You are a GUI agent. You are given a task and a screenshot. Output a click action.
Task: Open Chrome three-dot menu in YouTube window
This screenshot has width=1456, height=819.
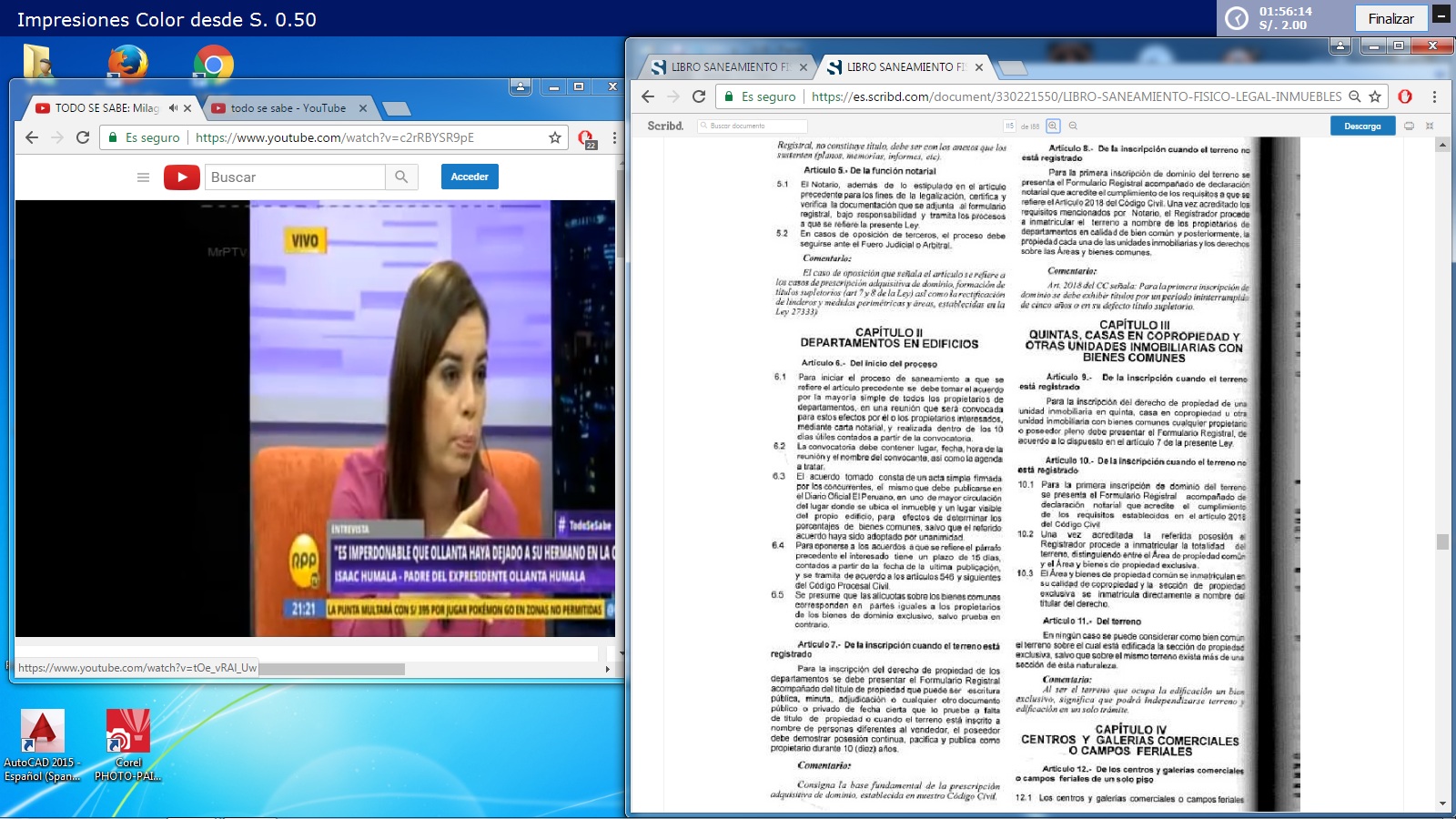point(614,137)
